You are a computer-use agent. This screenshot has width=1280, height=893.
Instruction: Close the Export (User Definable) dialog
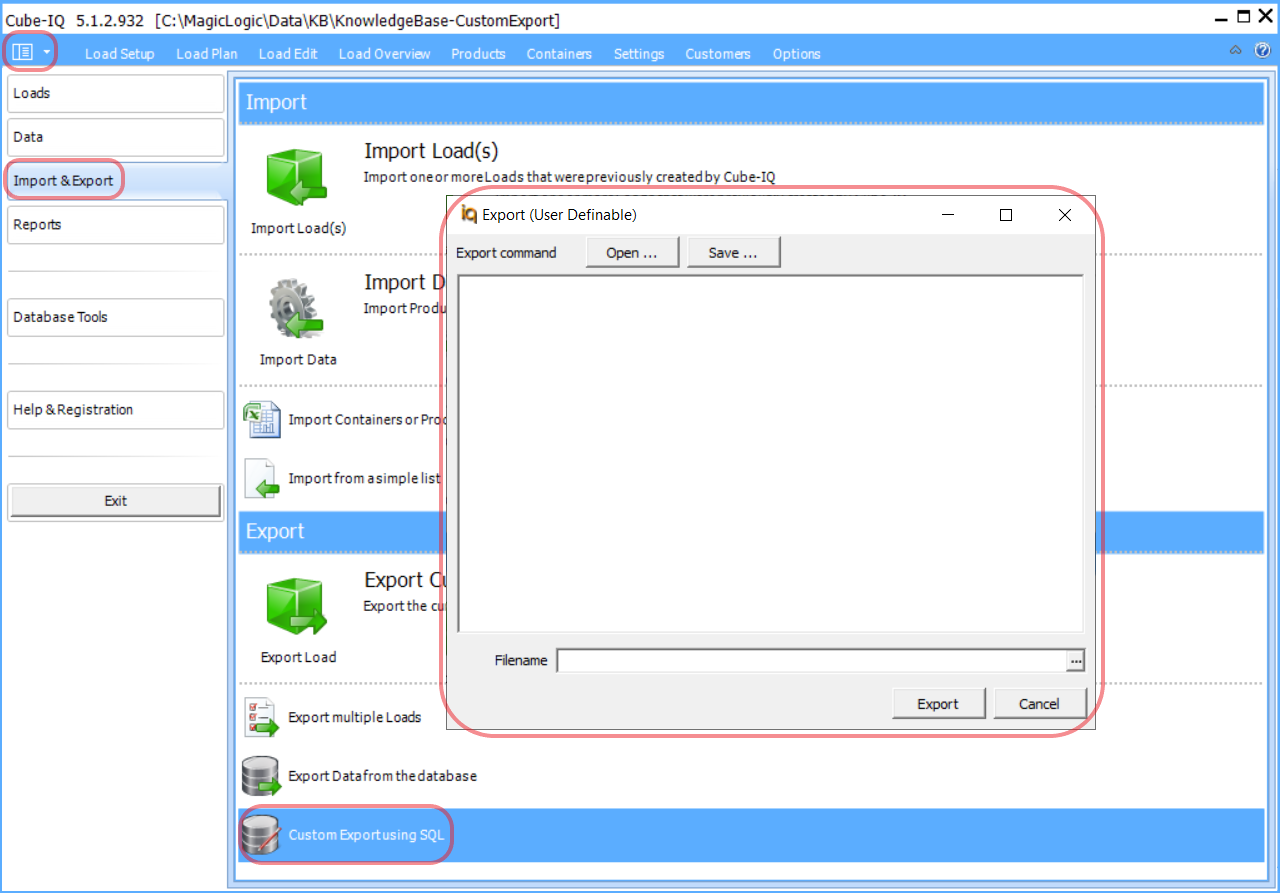pyautogui.click(x=1065, y=215)
